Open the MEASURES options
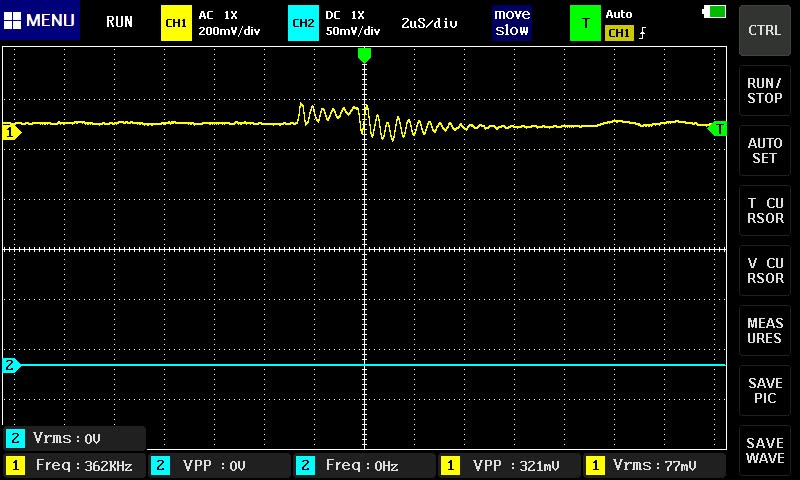Screen dimensions: 800x480 coord(765,331)
